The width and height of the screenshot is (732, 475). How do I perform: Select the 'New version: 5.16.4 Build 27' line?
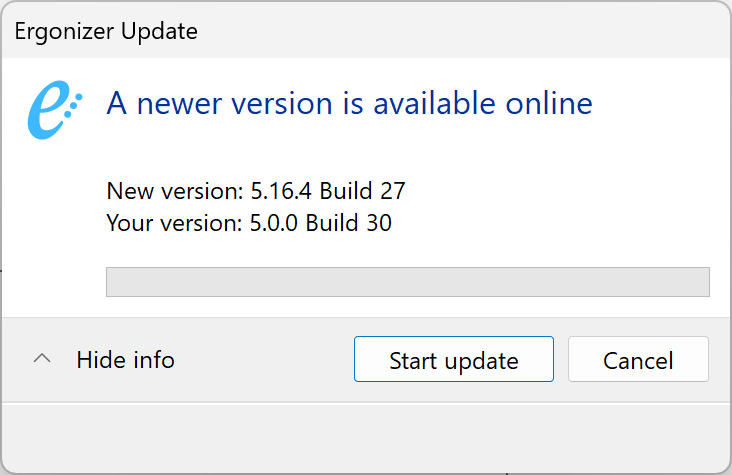[256, 191]
